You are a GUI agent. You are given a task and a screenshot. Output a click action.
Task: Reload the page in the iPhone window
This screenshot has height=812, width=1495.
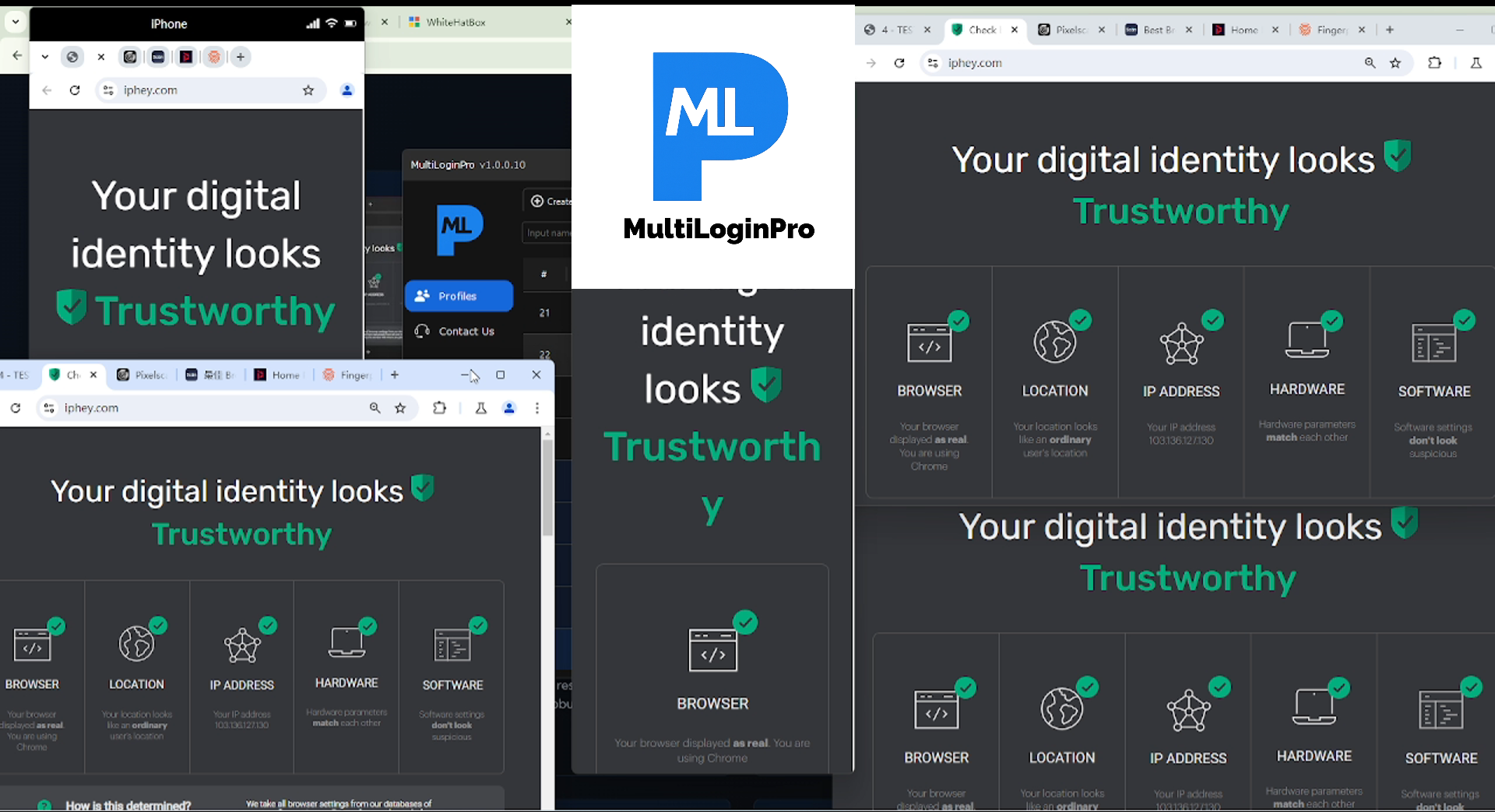[x=75, y=90]
